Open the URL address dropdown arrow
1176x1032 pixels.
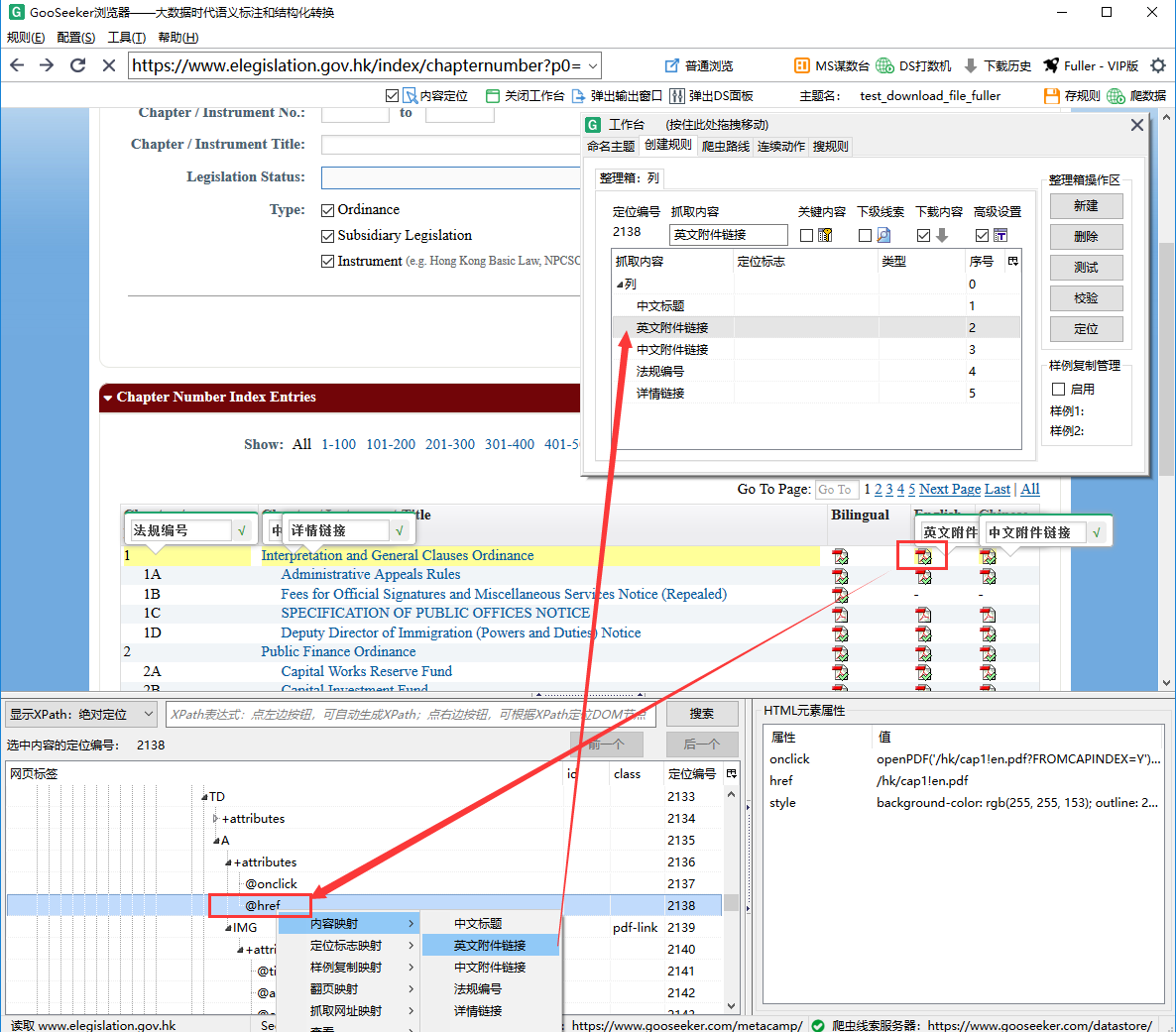click(593, 66)
